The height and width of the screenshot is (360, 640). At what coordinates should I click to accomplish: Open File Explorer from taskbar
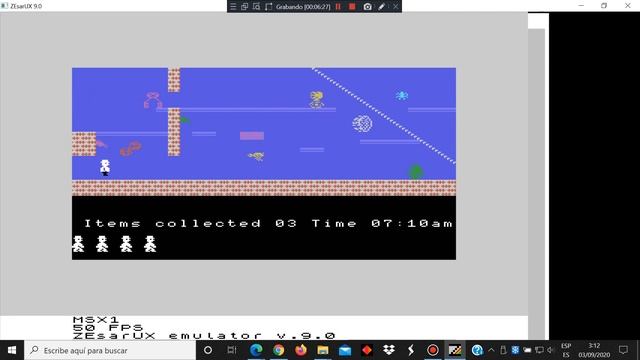(323, 350)
